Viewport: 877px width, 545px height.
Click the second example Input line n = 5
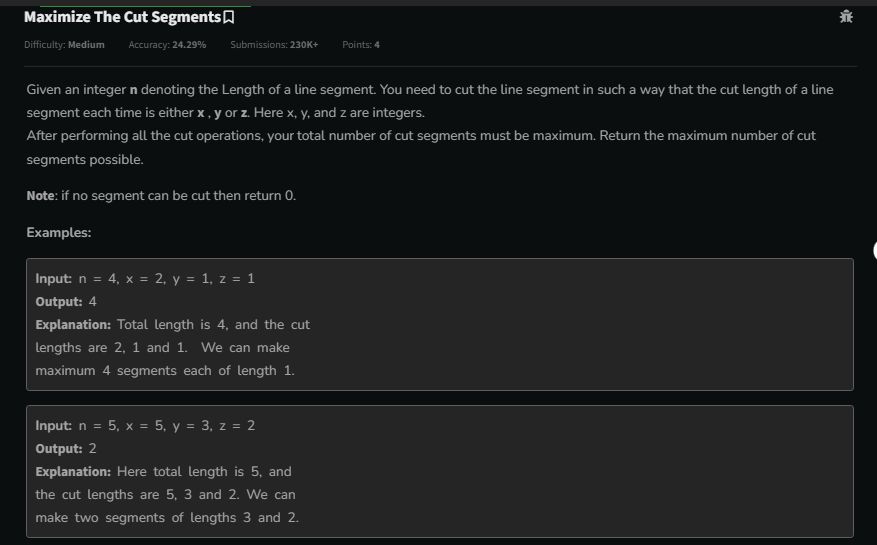[x=145, y=426]
